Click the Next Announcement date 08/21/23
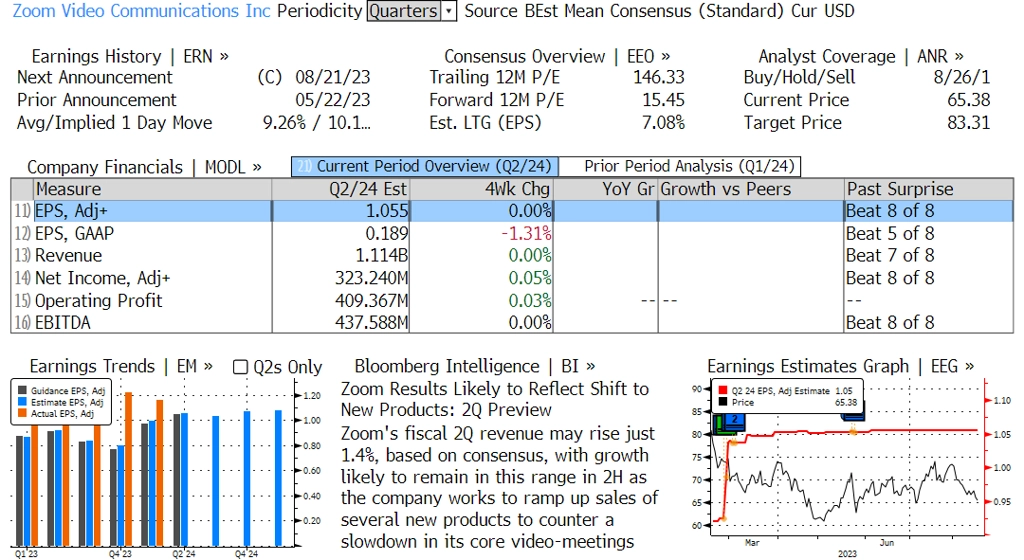Screen dimensions: 1024x560 point(332,77)
